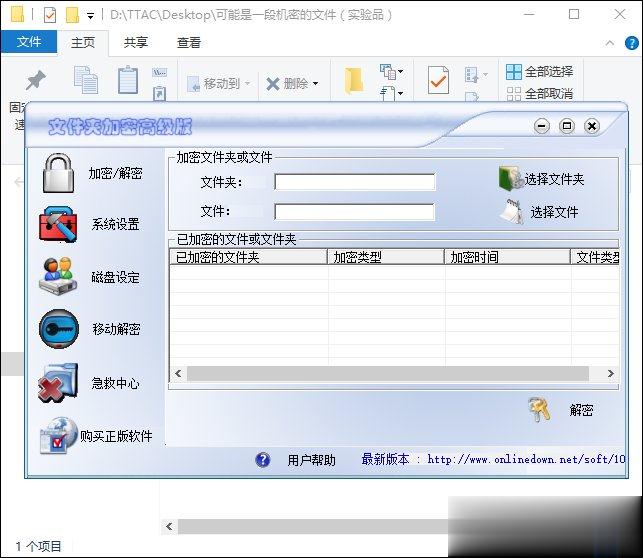This screenshot has width=643, height=558.
Task: Click the properties checkmark icon in ribbon
Action: click(438, 80)
